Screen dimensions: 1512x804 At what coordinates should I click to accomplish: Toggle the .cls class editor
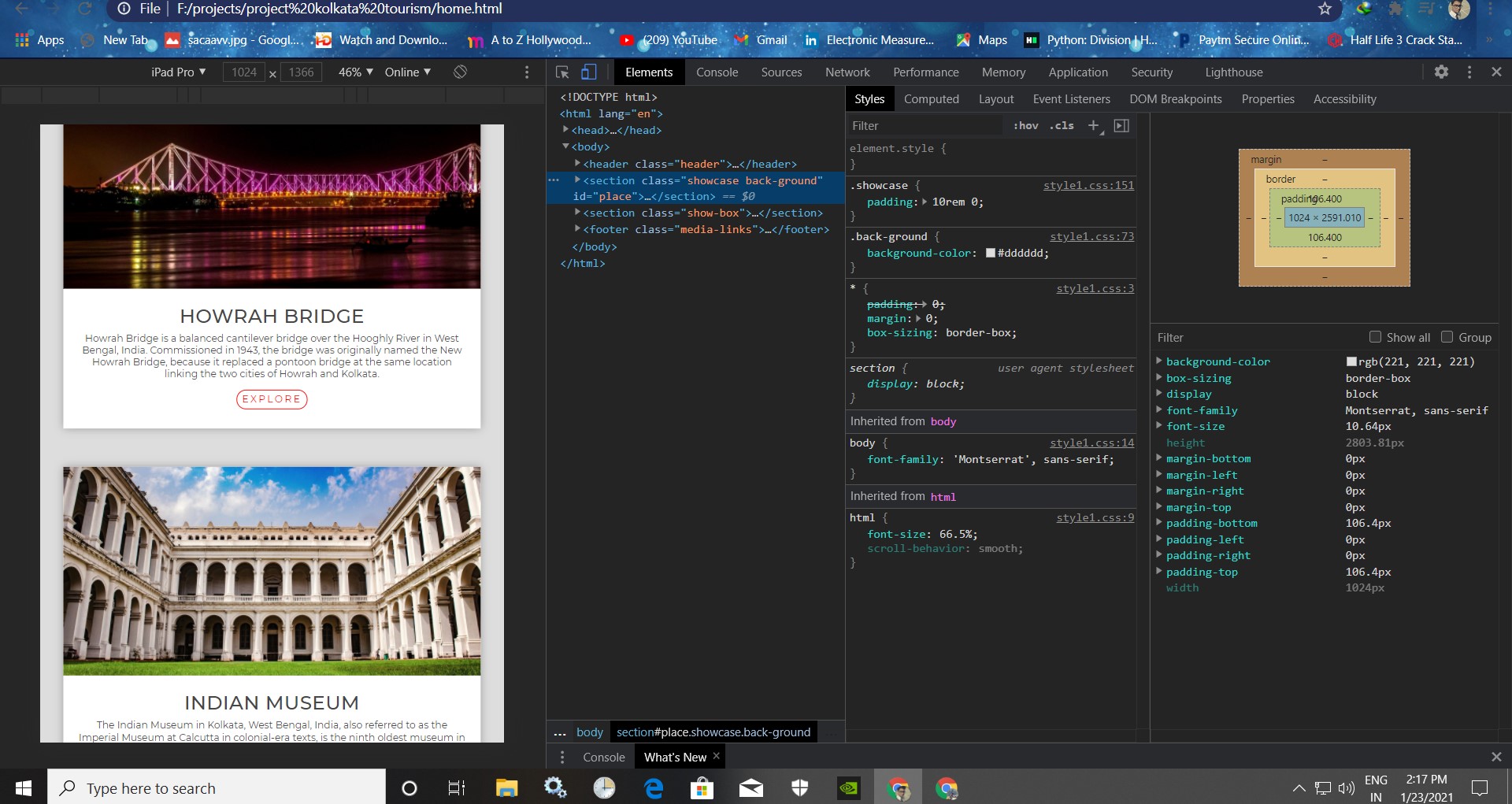click(1062, 125)
